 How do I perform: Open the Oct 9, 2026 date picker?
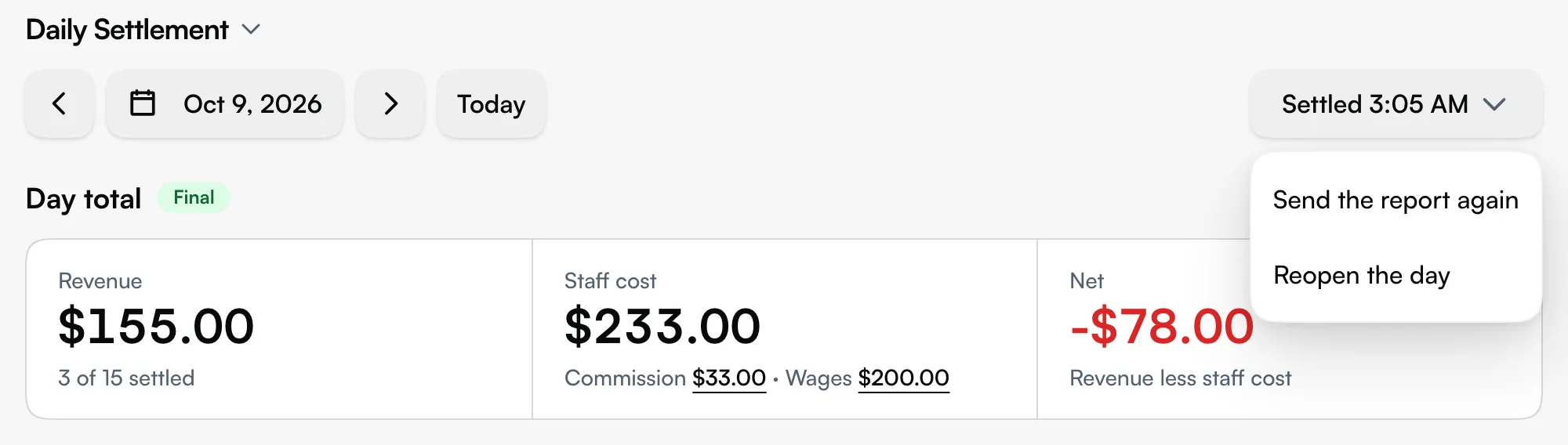point(225,103)
